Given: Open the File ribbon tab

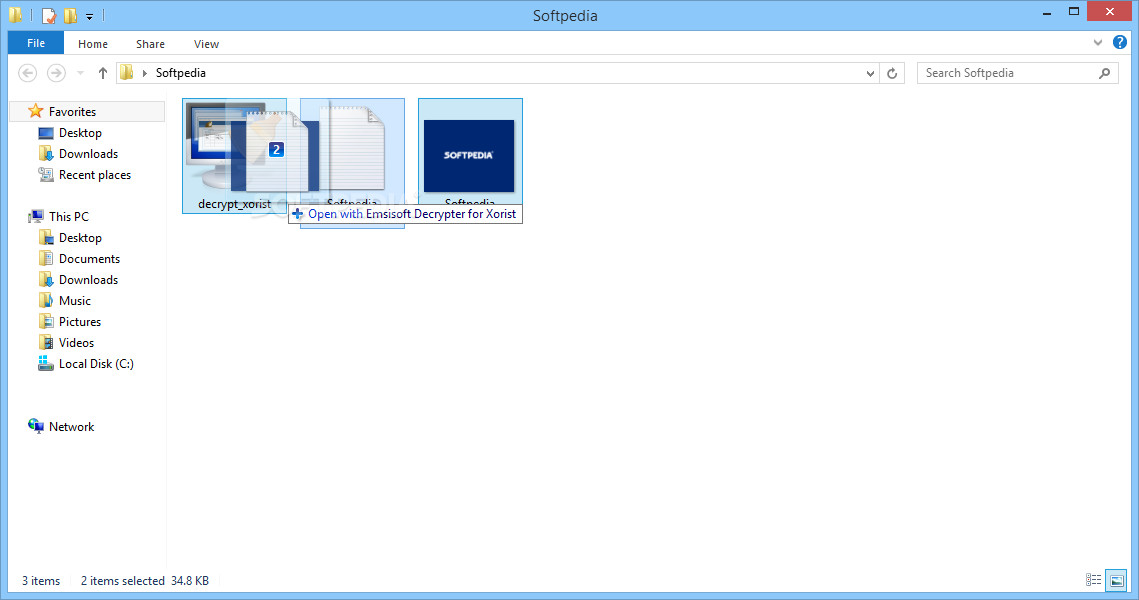Looking at the screenshot, I should point(36,43).
